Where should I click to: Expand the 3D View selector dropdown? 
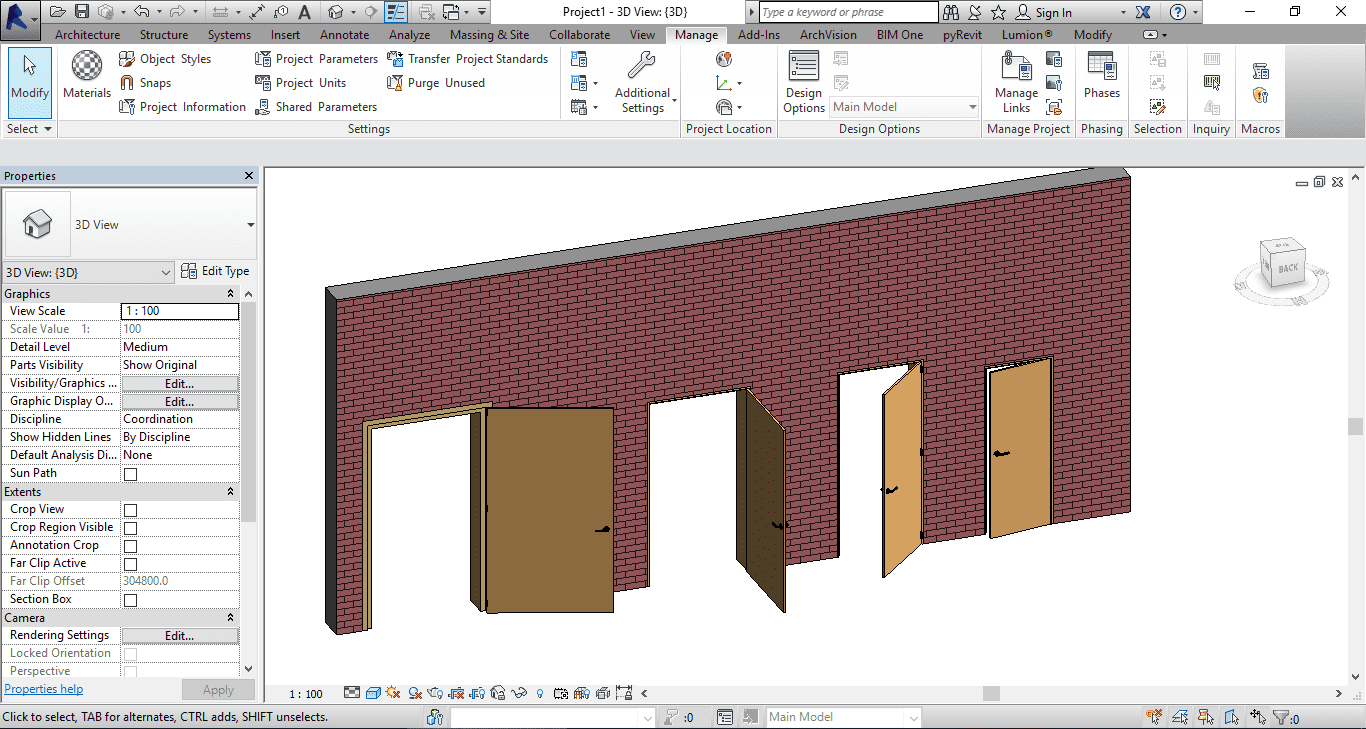pos(166,272)
